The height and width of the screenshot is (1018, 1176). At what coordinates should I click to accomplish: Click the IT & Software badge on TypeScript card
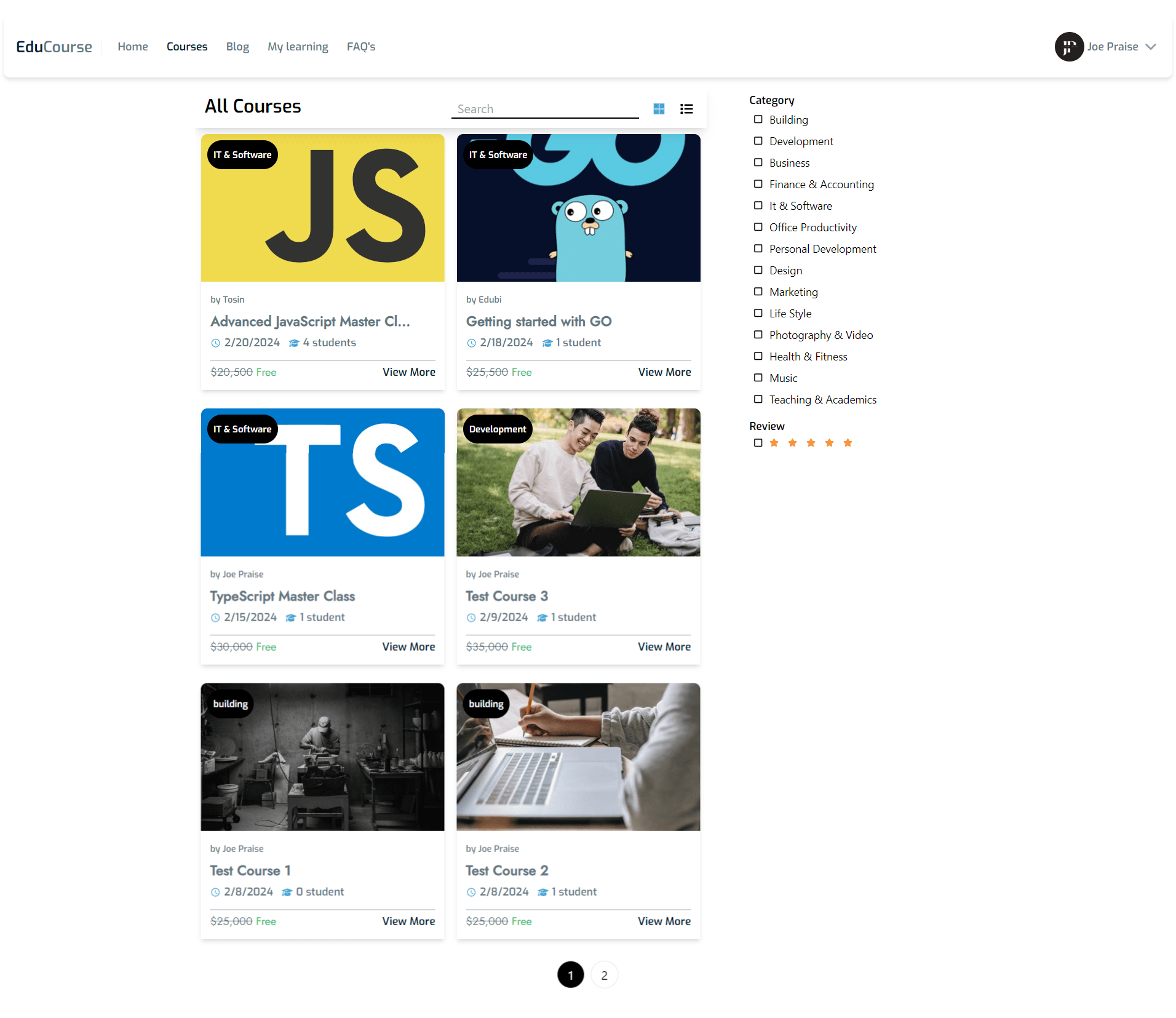click(x=242, y=429)
